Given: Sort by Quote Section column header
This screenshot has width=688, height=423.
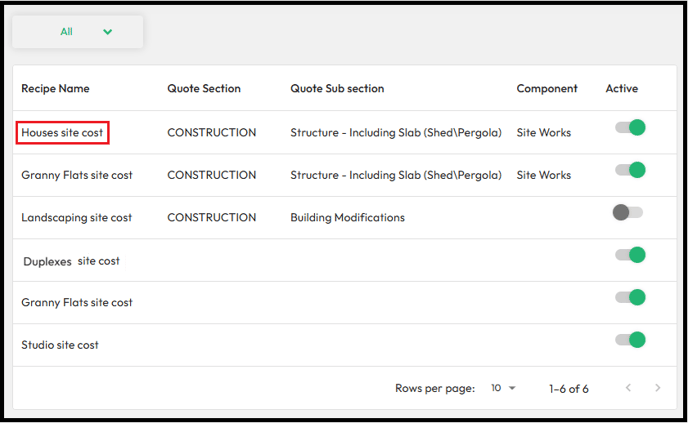Looking at the screenshot, I should (204, 89).
